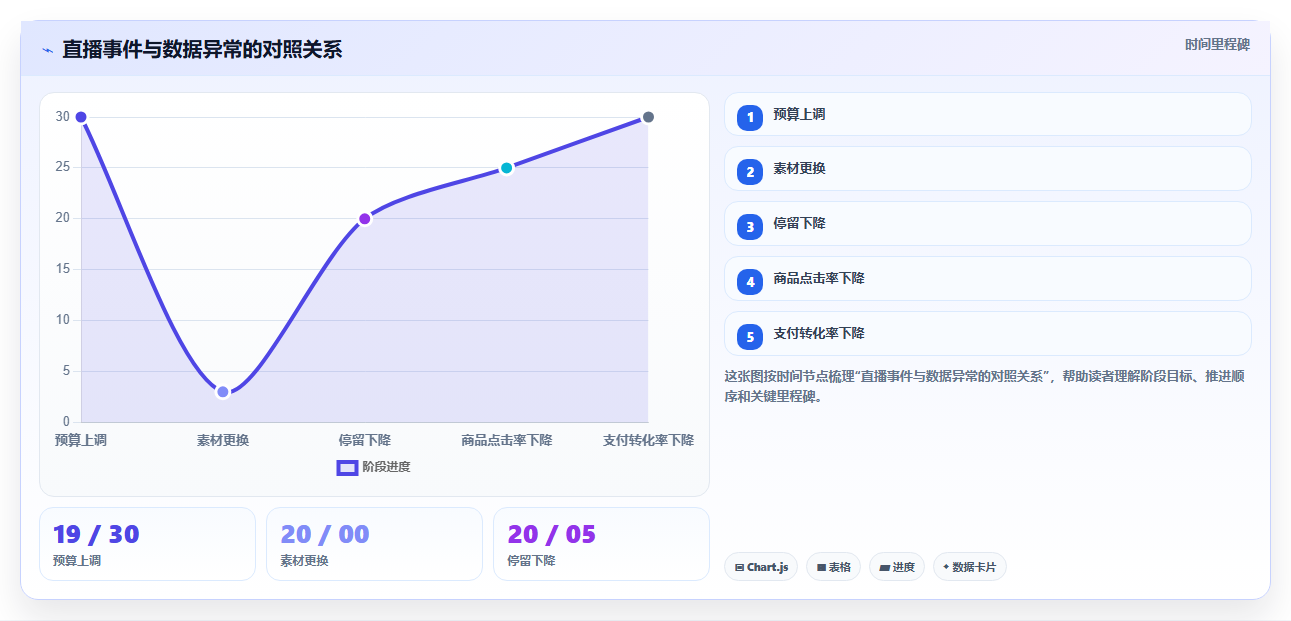
Task: Select the 支付转化率下降 milestone row
Action: point(988,334)
